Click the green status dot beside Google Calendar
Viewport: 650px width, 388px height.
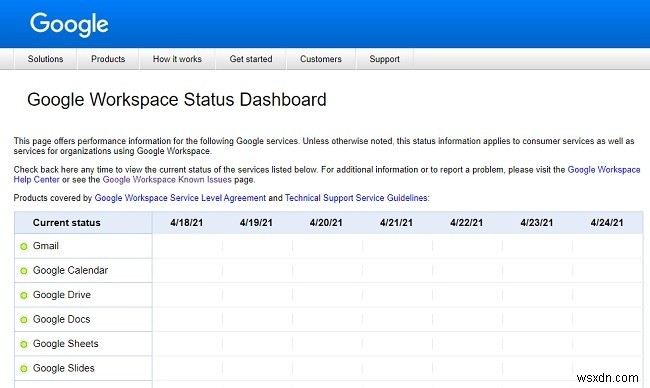pos(24,271)
